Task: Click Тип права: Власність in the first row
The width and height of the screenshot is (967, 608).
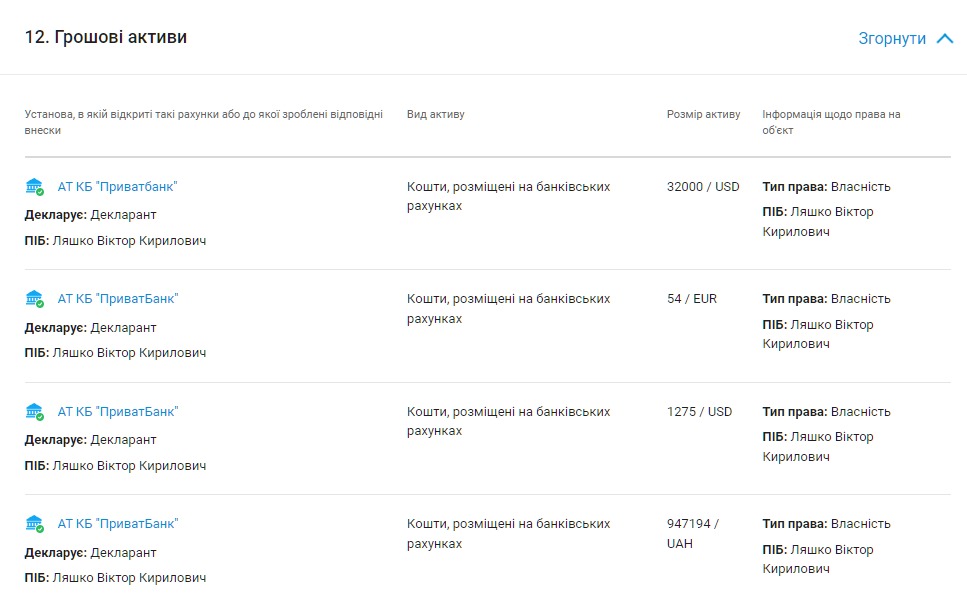Action: pyautogui.click(x=826, y=187)
